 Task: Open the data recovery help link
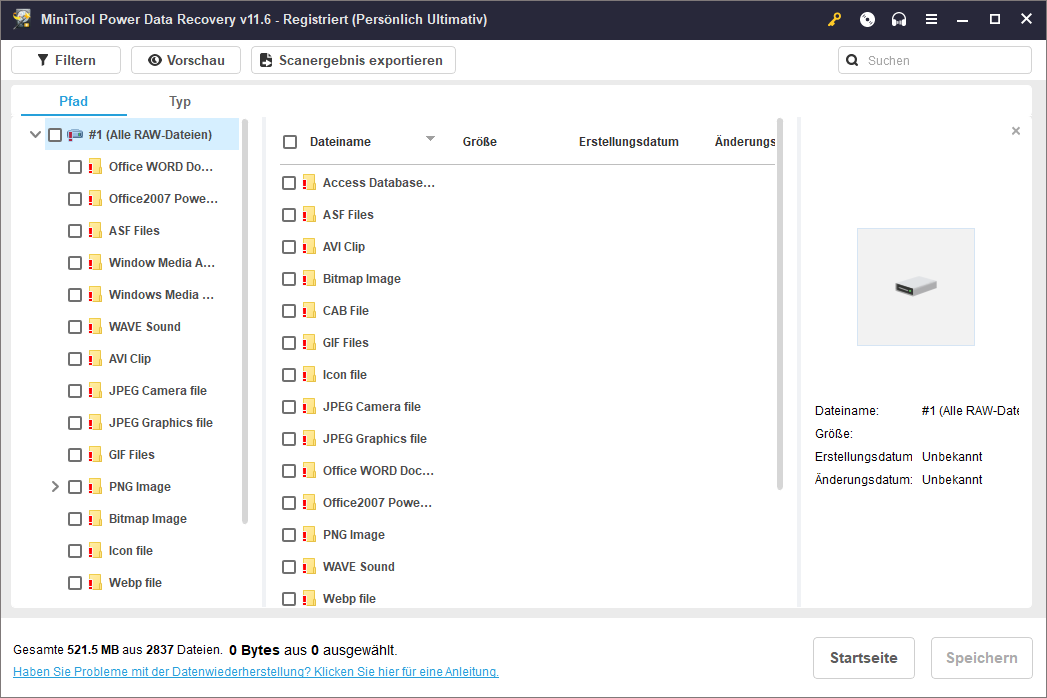(256, 672)
